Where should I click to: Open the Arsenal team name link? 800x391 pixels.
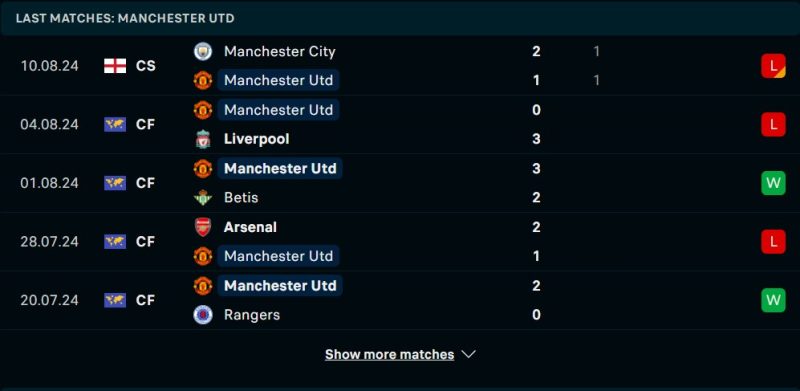coord(250,227)
